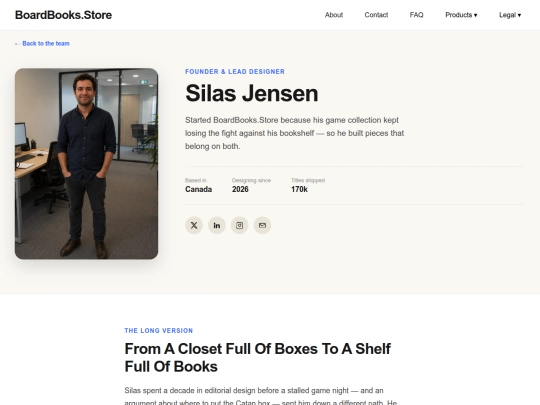The height and width of the screenshot is (405, 540).
Task: Open the Instagram profile icon
Action: (x=239, y=225)
